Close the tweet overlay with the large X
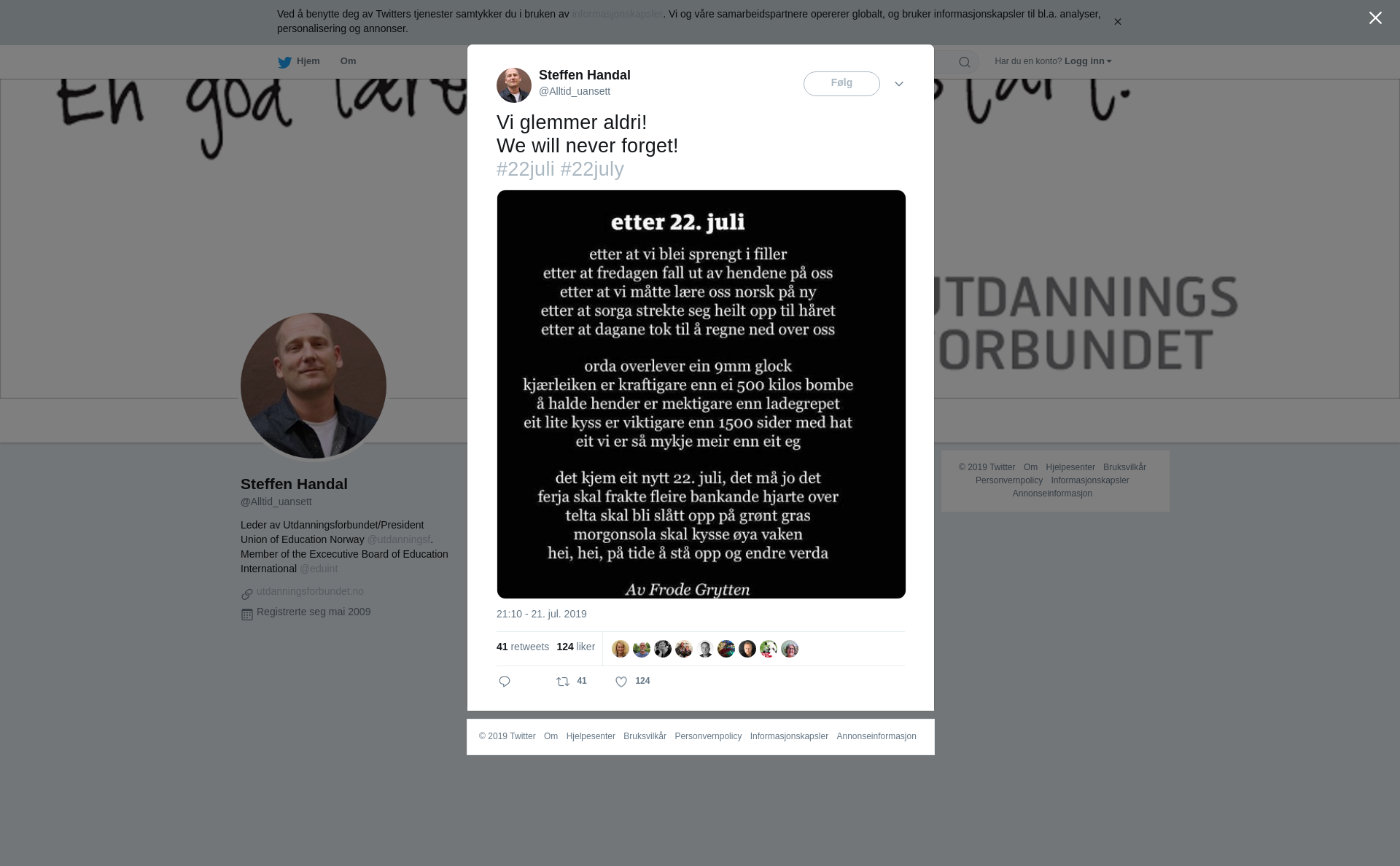The image size is (1400, 866). point(1375,18)
